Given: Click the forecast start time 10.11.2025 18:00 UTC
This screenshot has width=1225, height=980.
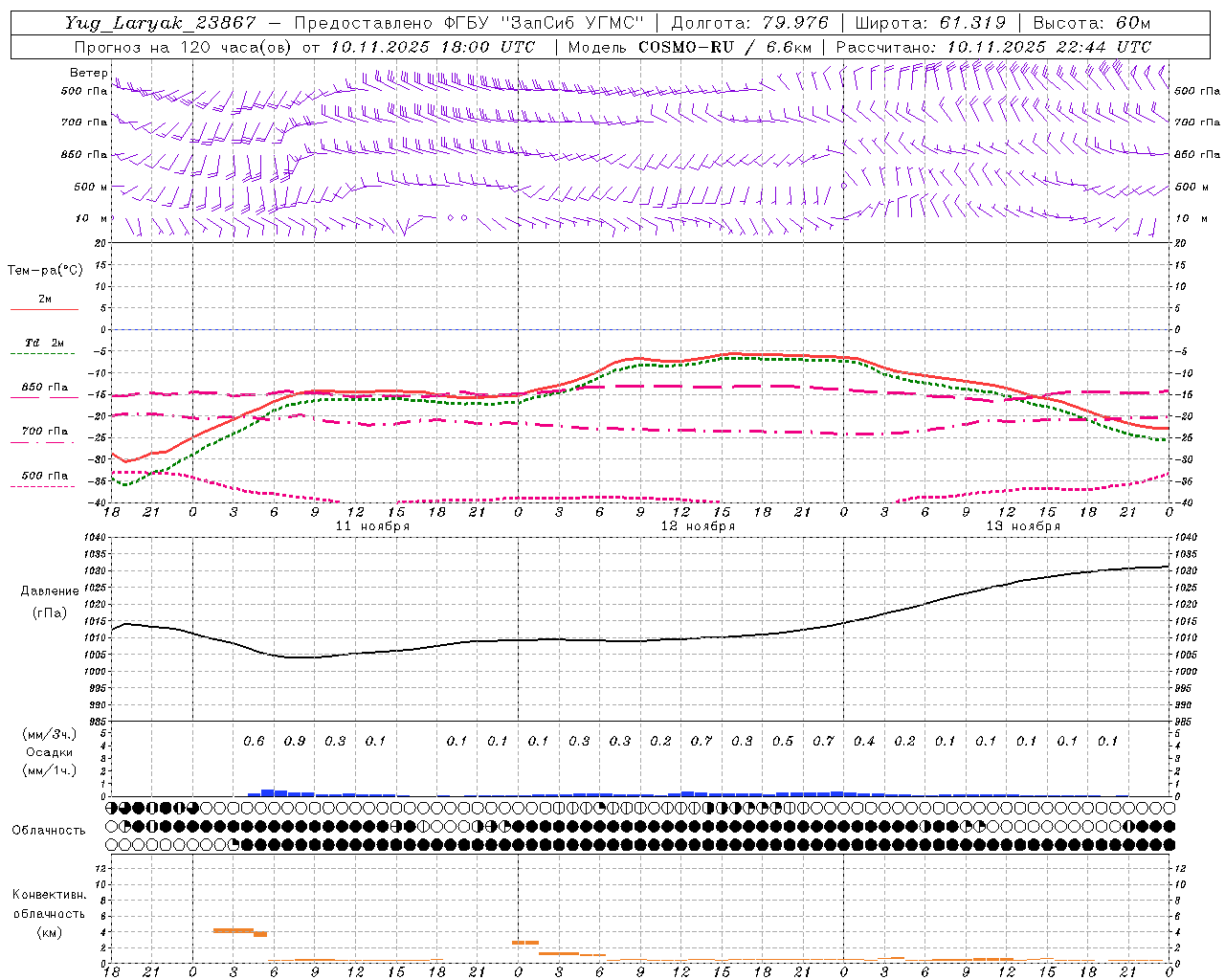Looking at the screenshot, I should tap(433, 47).
